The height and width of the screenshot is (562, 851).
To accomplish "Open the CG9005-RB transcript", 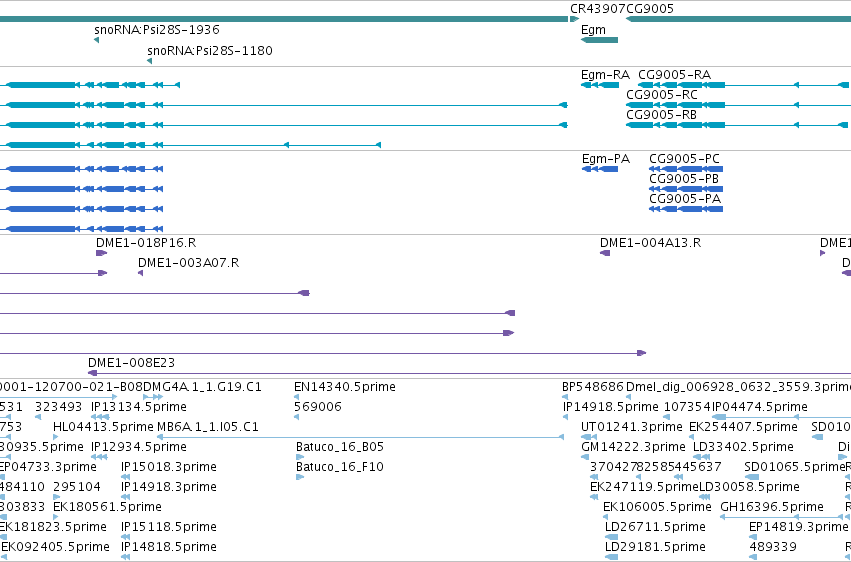I will click(x=738, y=125).
